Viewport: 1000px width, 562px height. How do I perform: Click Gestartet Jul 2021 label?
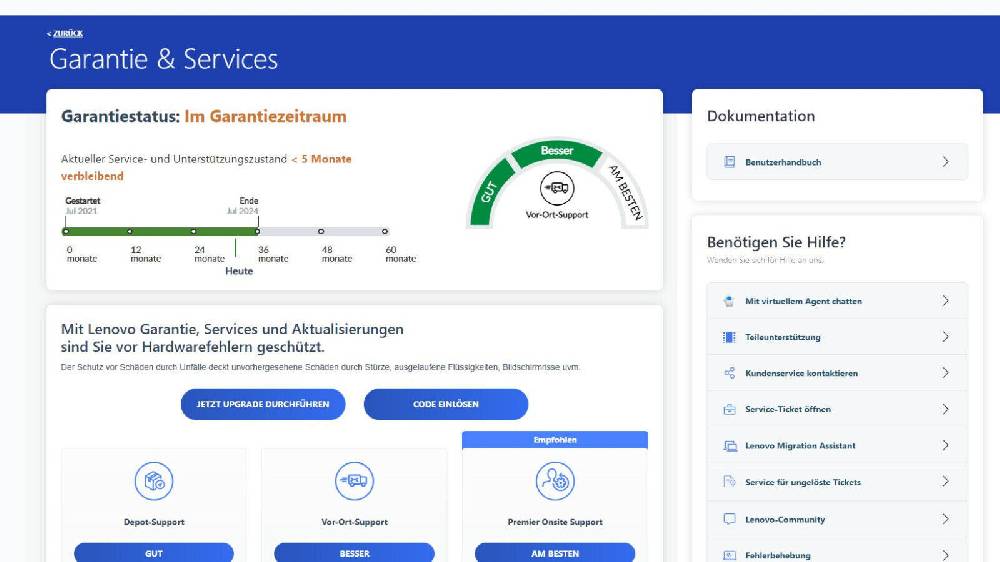(82, 205)
